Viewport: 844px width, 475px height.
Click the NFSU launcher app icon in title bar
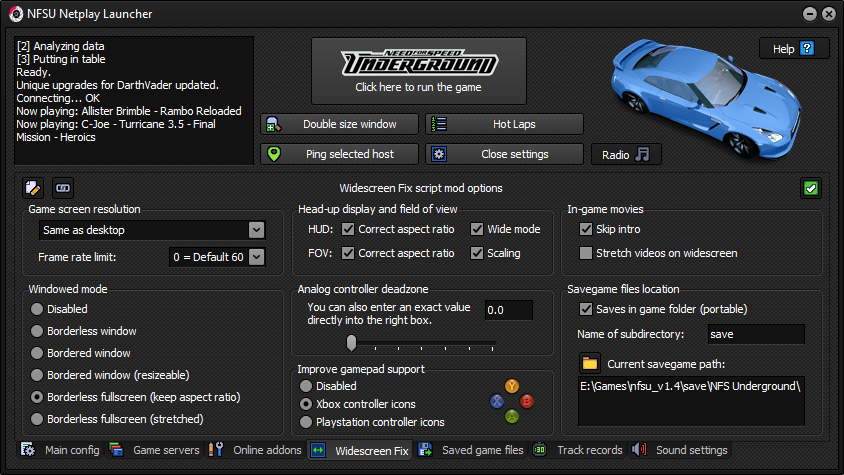click(16, 14)
